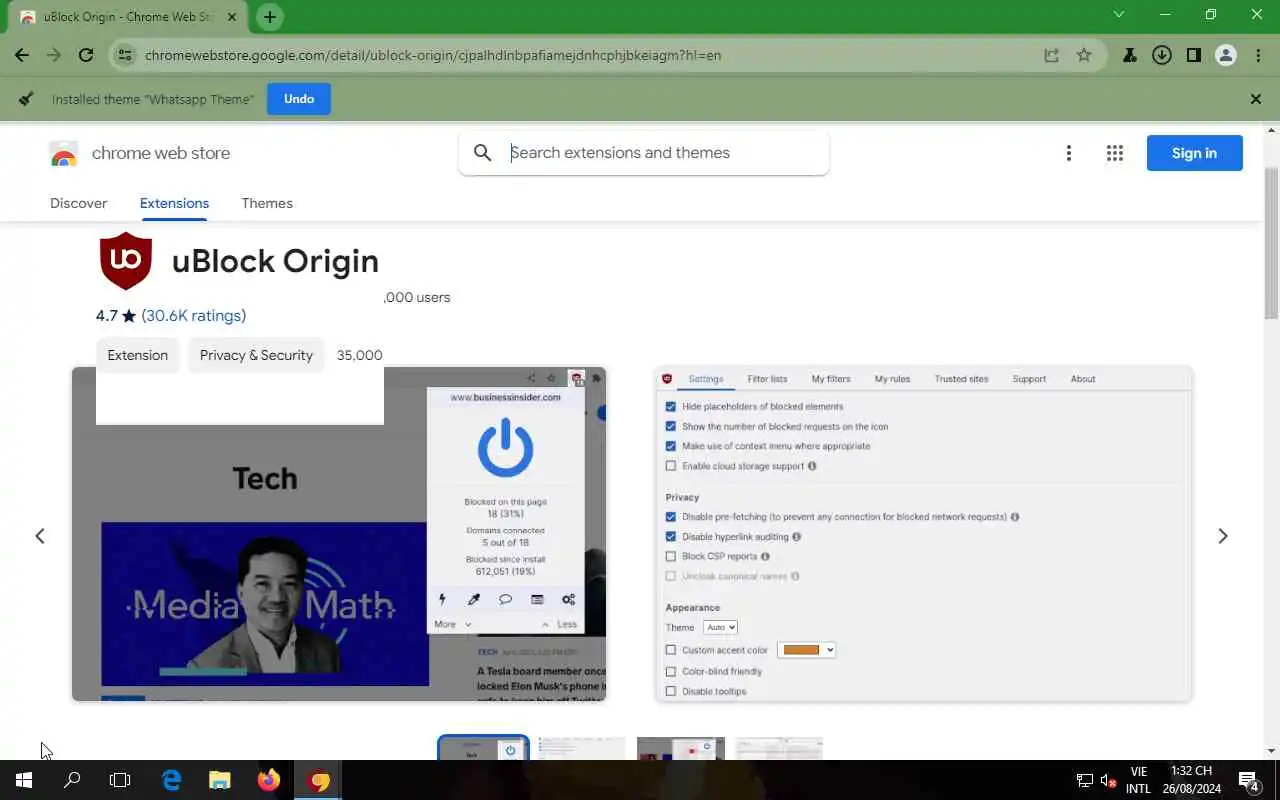1280x800 pixels.
Task: Open site information icon in address bar
Action: pyautogui.click(x=124, y=55)
